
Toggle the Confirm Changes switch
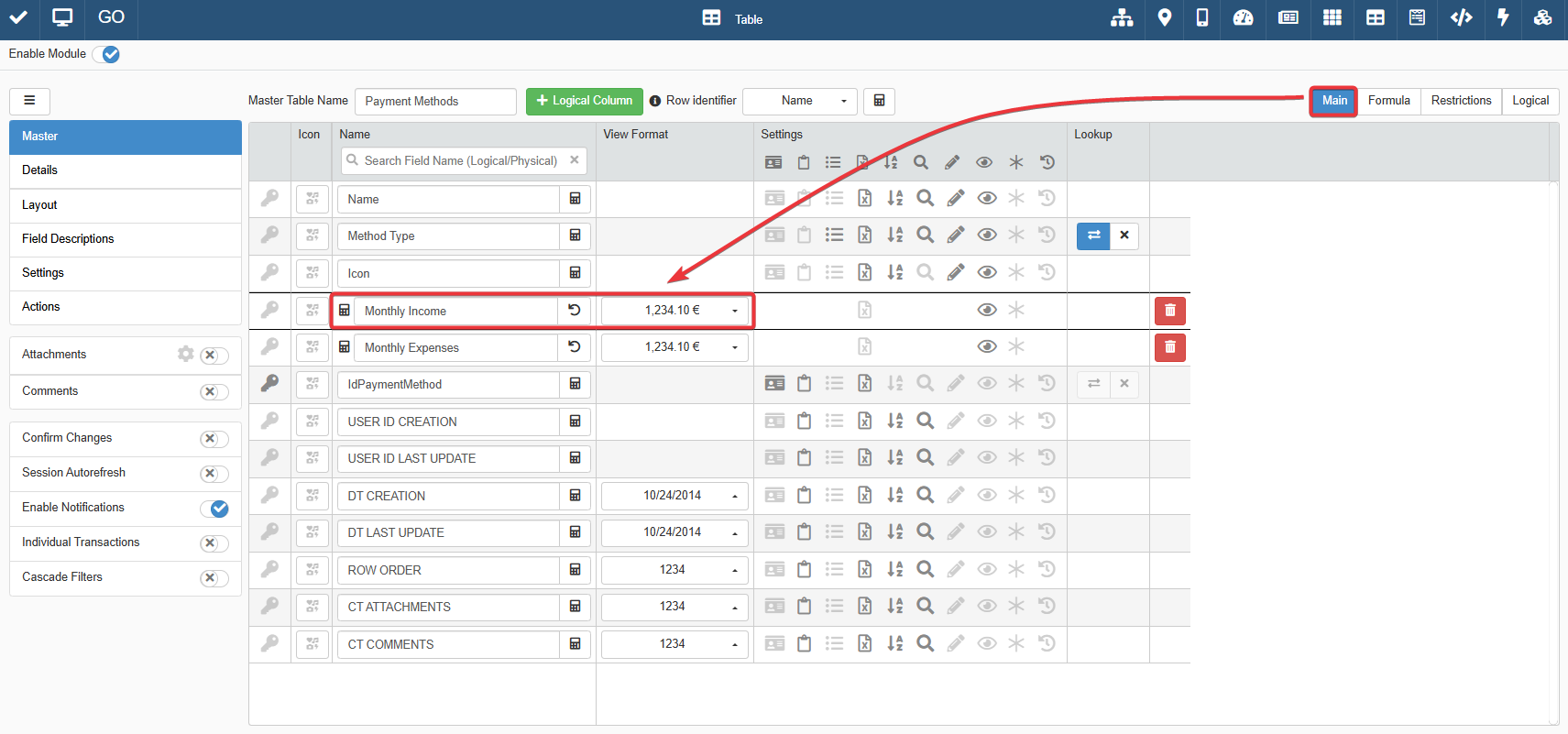(x=214, y=439)
